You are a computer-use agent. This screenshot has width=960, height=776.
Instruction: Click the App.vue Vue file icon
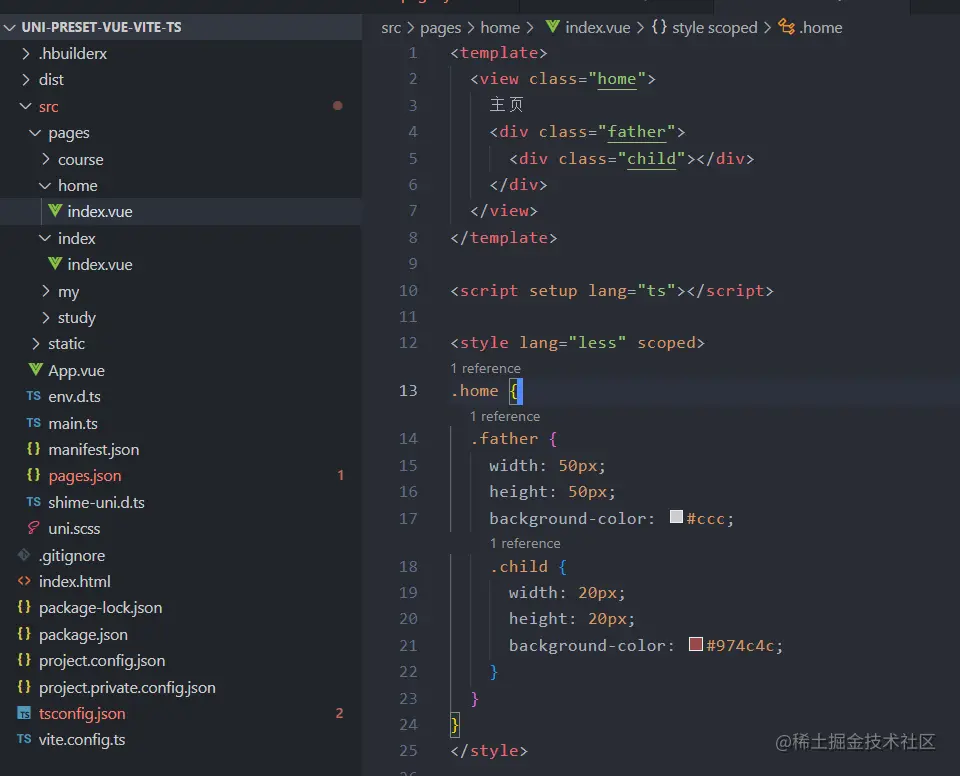point(36,369)
